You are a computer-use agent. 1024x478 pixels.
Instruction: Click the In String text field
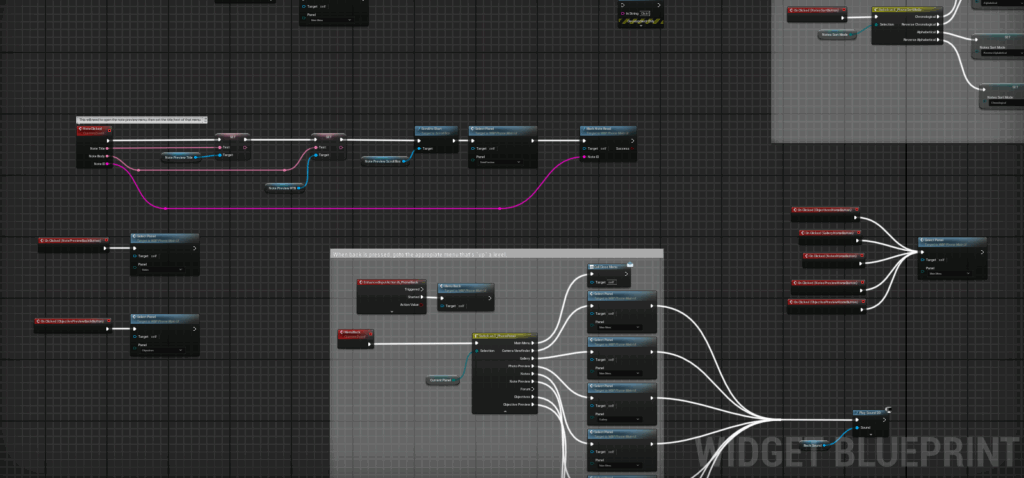pyautogui.click(x=645, y=13)
